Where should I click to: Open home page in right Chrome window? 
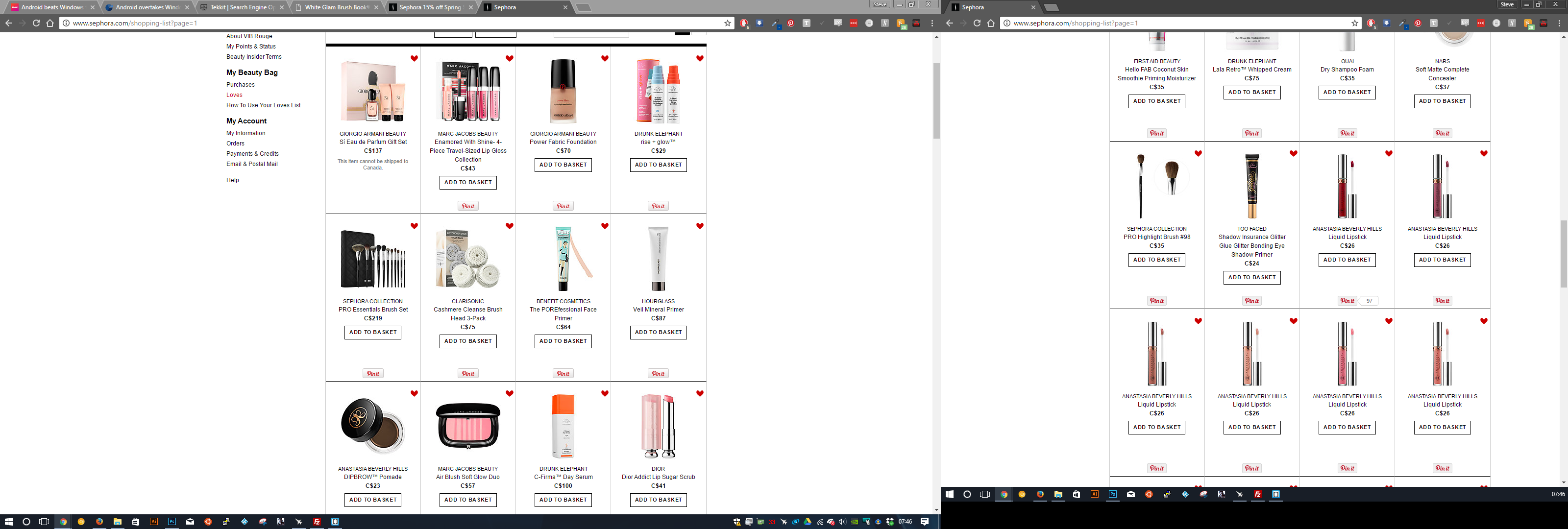pyautogui.click(x=991, y=23)
